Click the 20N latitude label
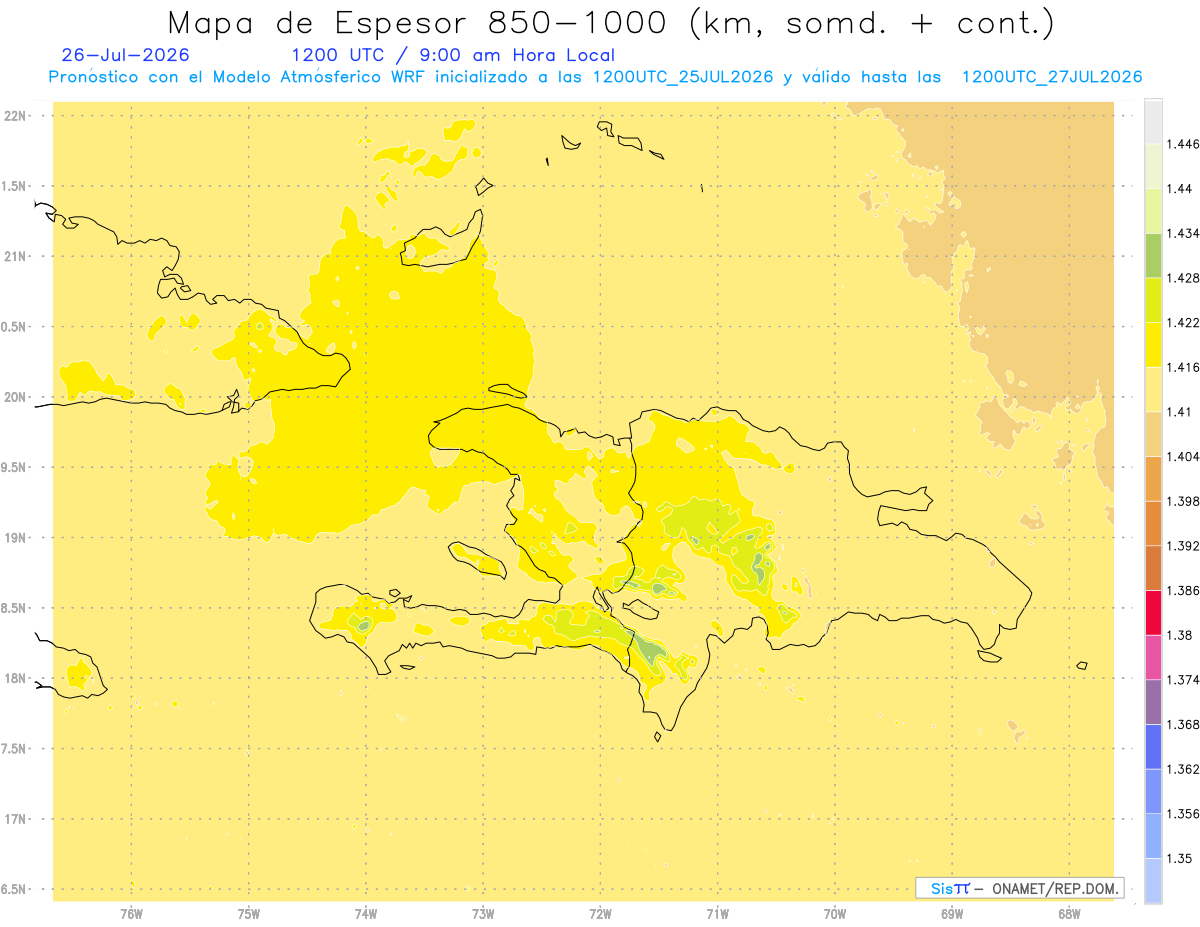The height and width of the screenshot is (927, 1200). [x=14, y=397]
